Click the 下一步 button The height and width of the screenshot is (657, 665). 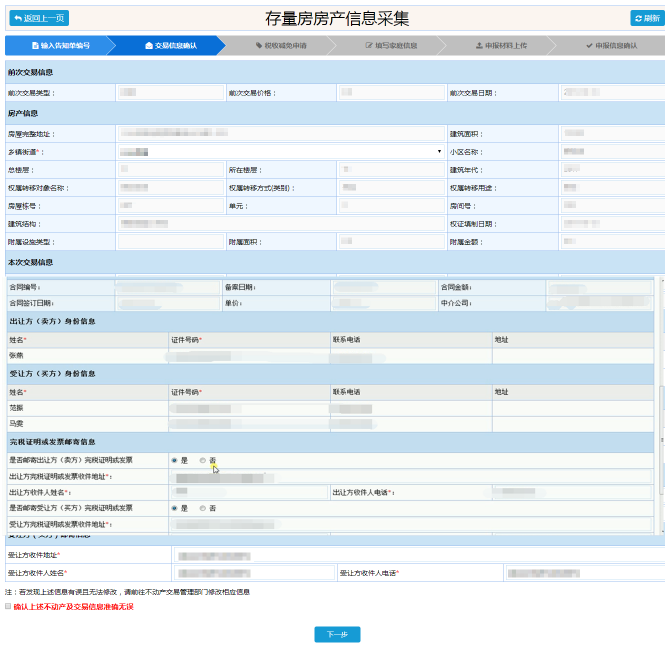[x=337, y=635]
